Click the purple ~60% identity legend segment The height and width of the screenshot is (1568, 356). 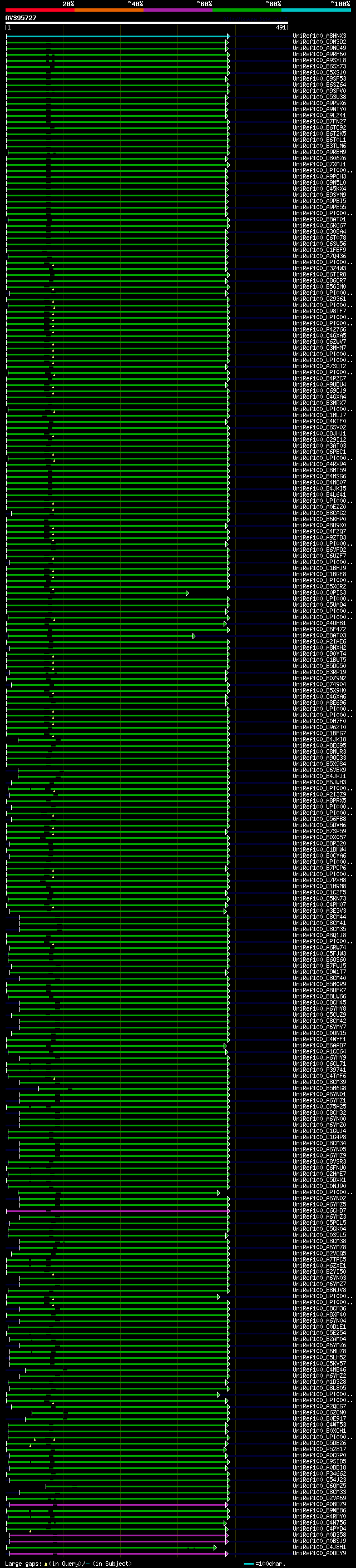click(179, 10)
